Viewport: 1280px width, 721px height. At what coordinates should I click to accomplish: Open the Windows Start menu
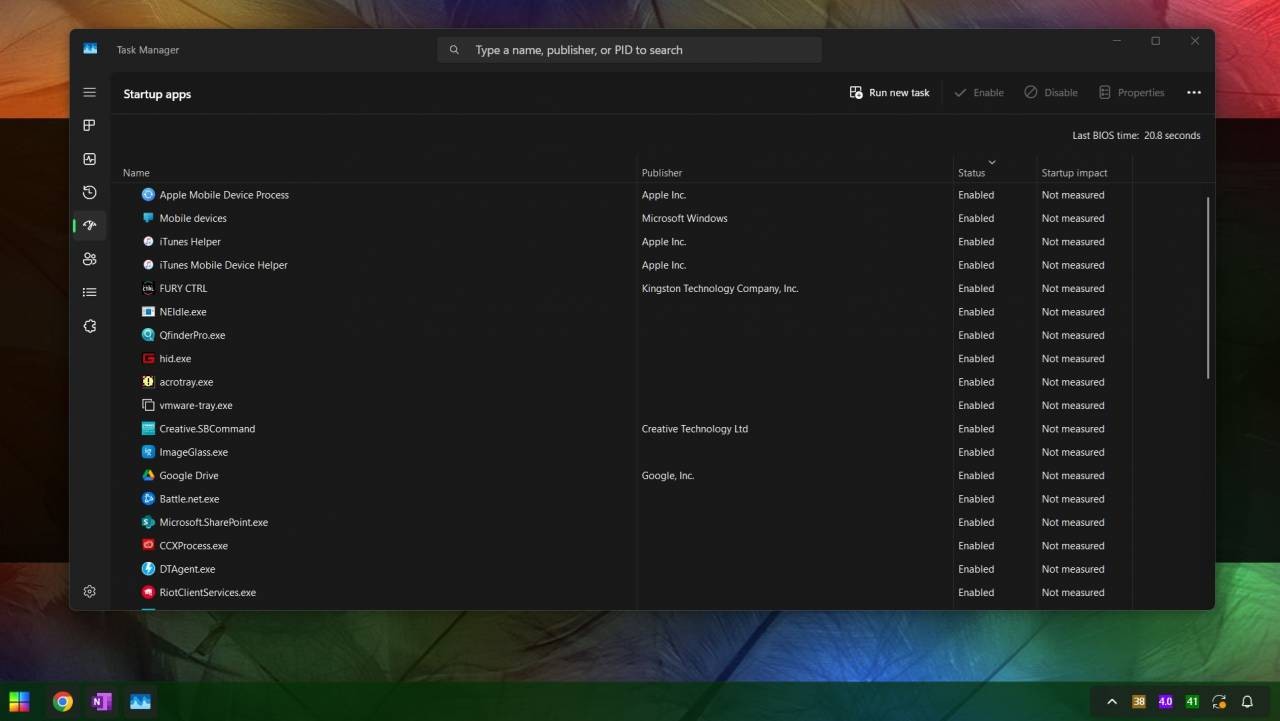[19, 701]
